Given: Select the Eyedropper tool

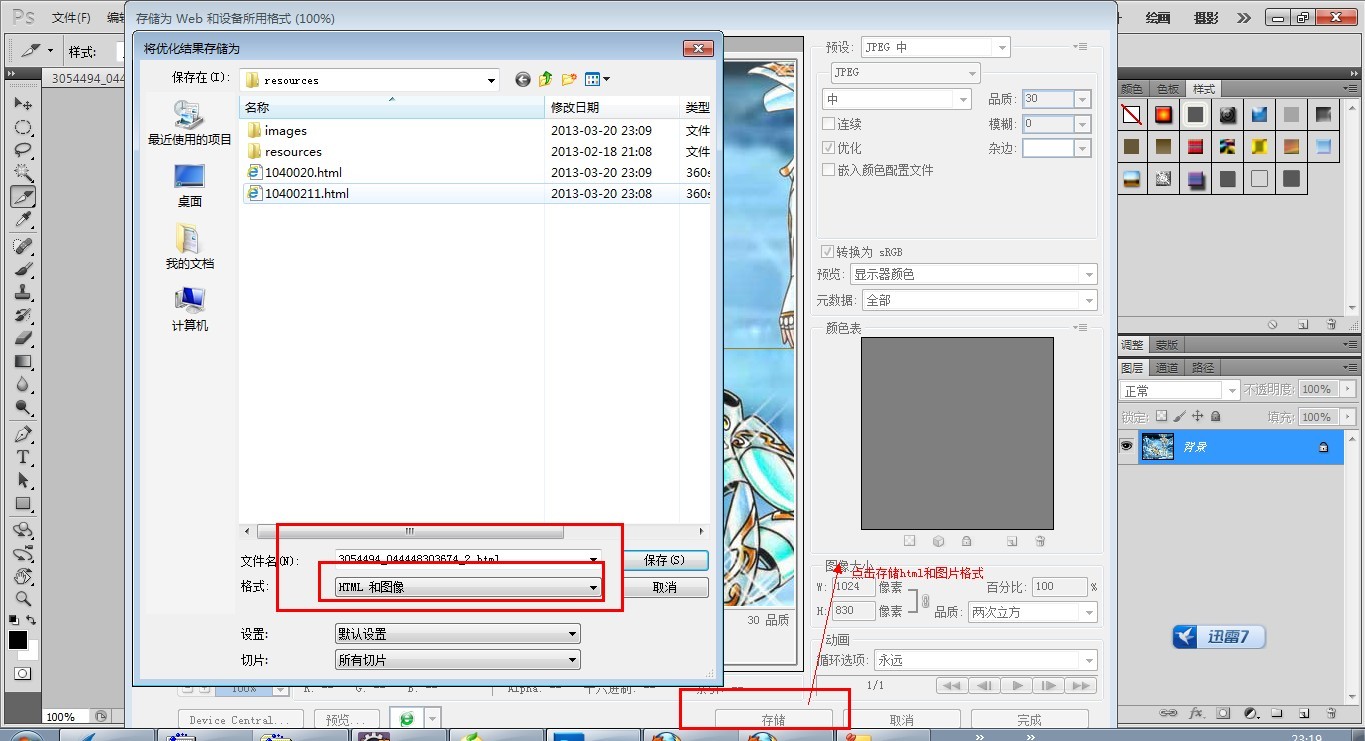Looking at the screenshot, I should [x=23, y=220].
